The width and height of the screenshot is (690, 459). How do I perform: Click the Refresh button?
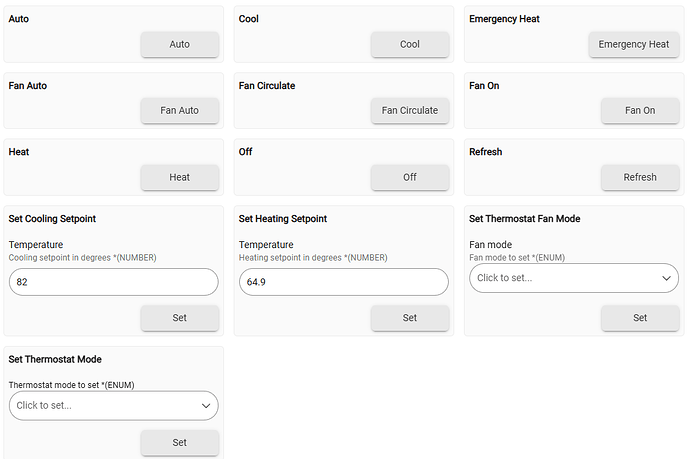click(640, 177)
